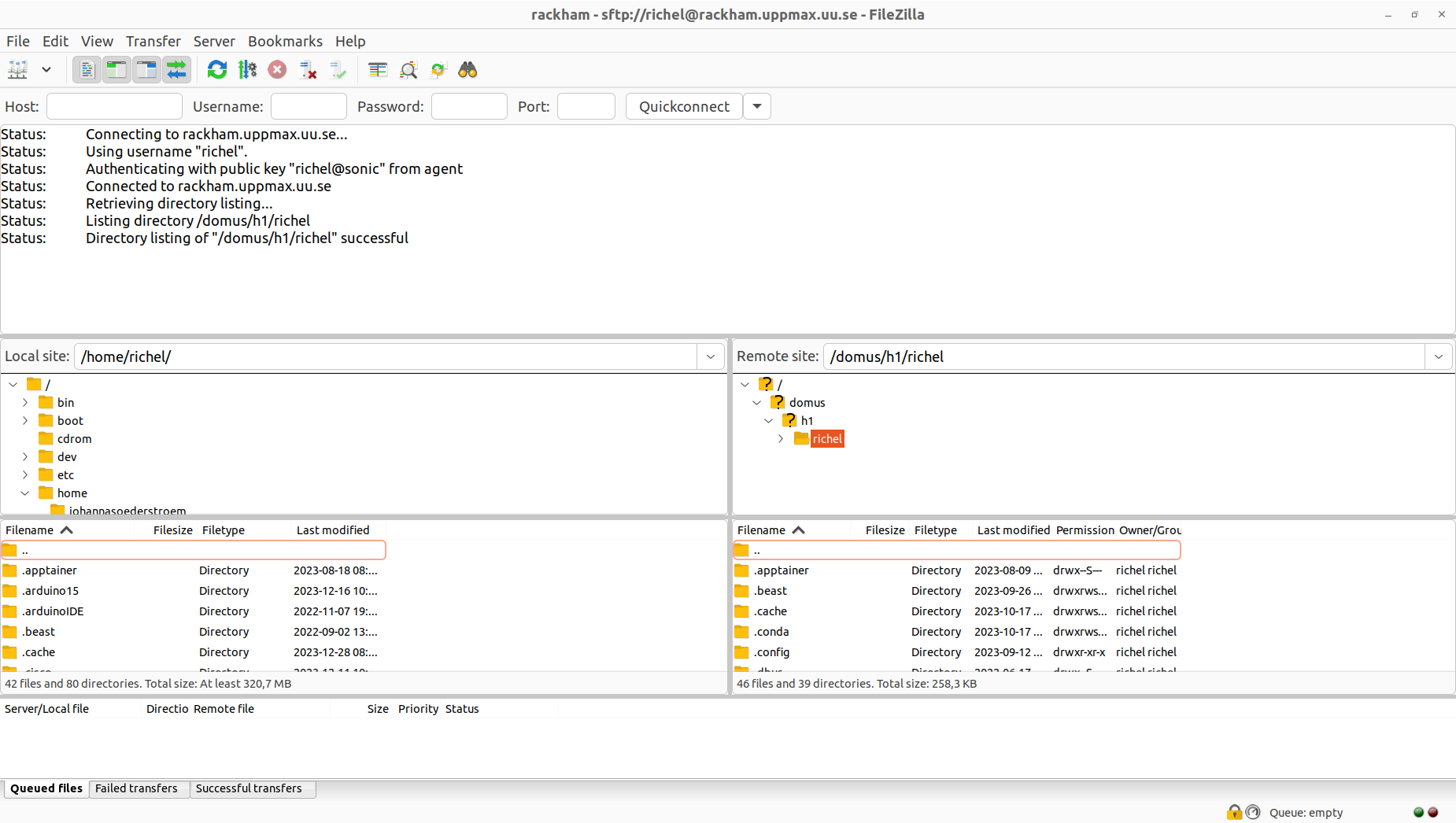Collapse the local home folder

pyautogui.click(x=25, y=493)
